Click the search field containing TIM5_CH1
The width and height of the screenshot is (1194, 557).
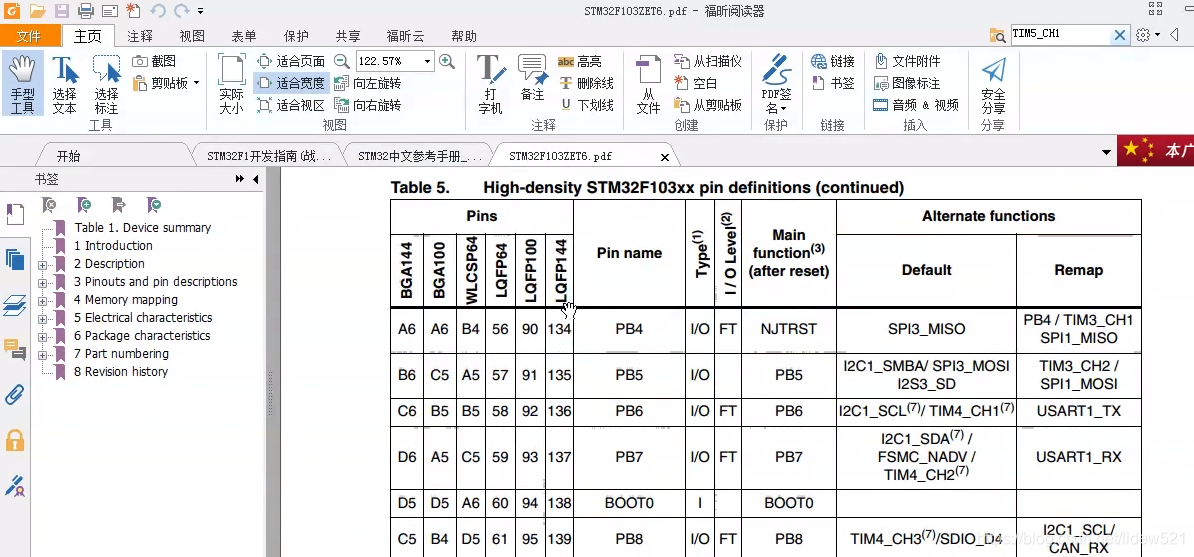point(1059,34)
